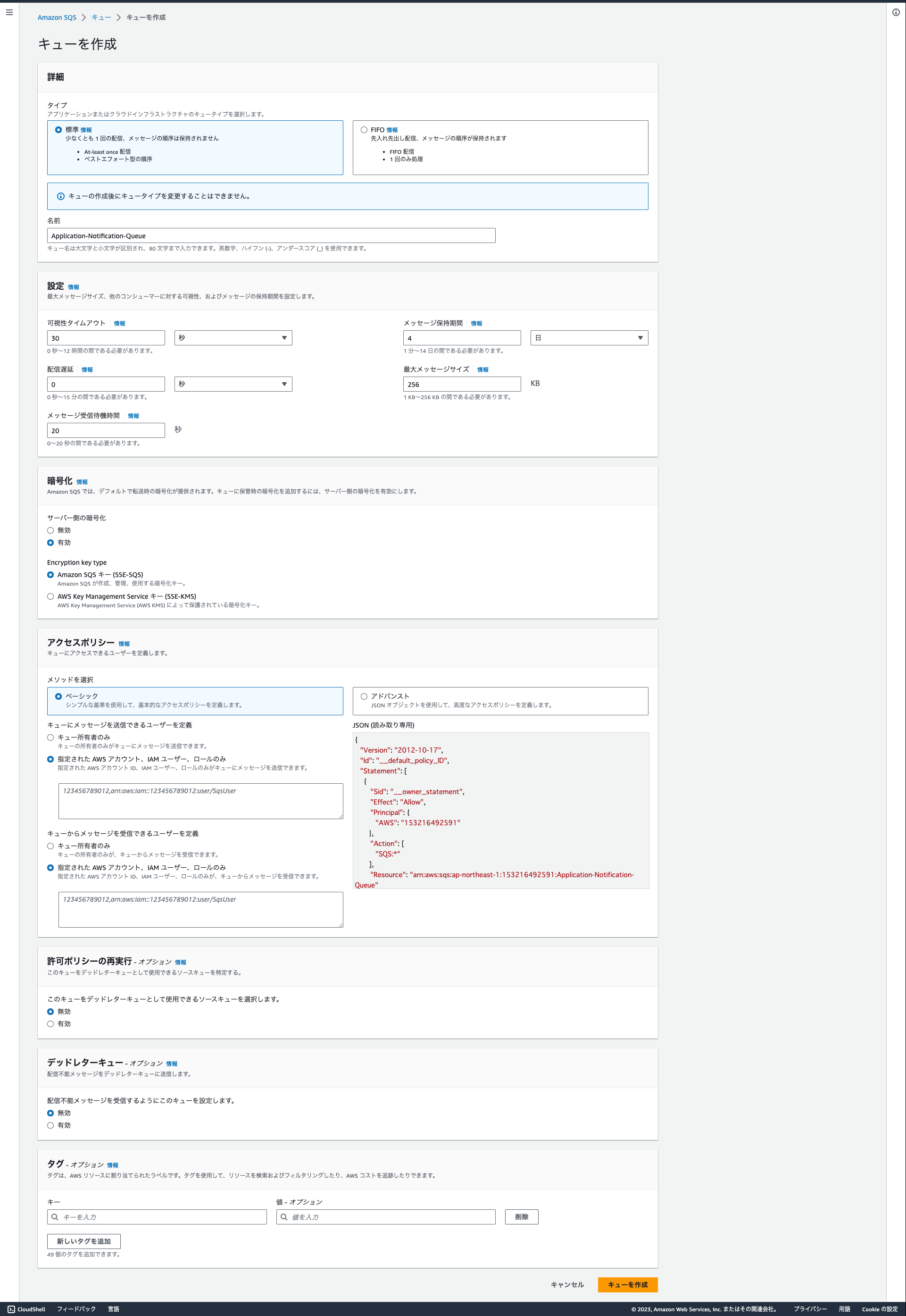Select the 標準 queue type radio

tap(58, 130)
